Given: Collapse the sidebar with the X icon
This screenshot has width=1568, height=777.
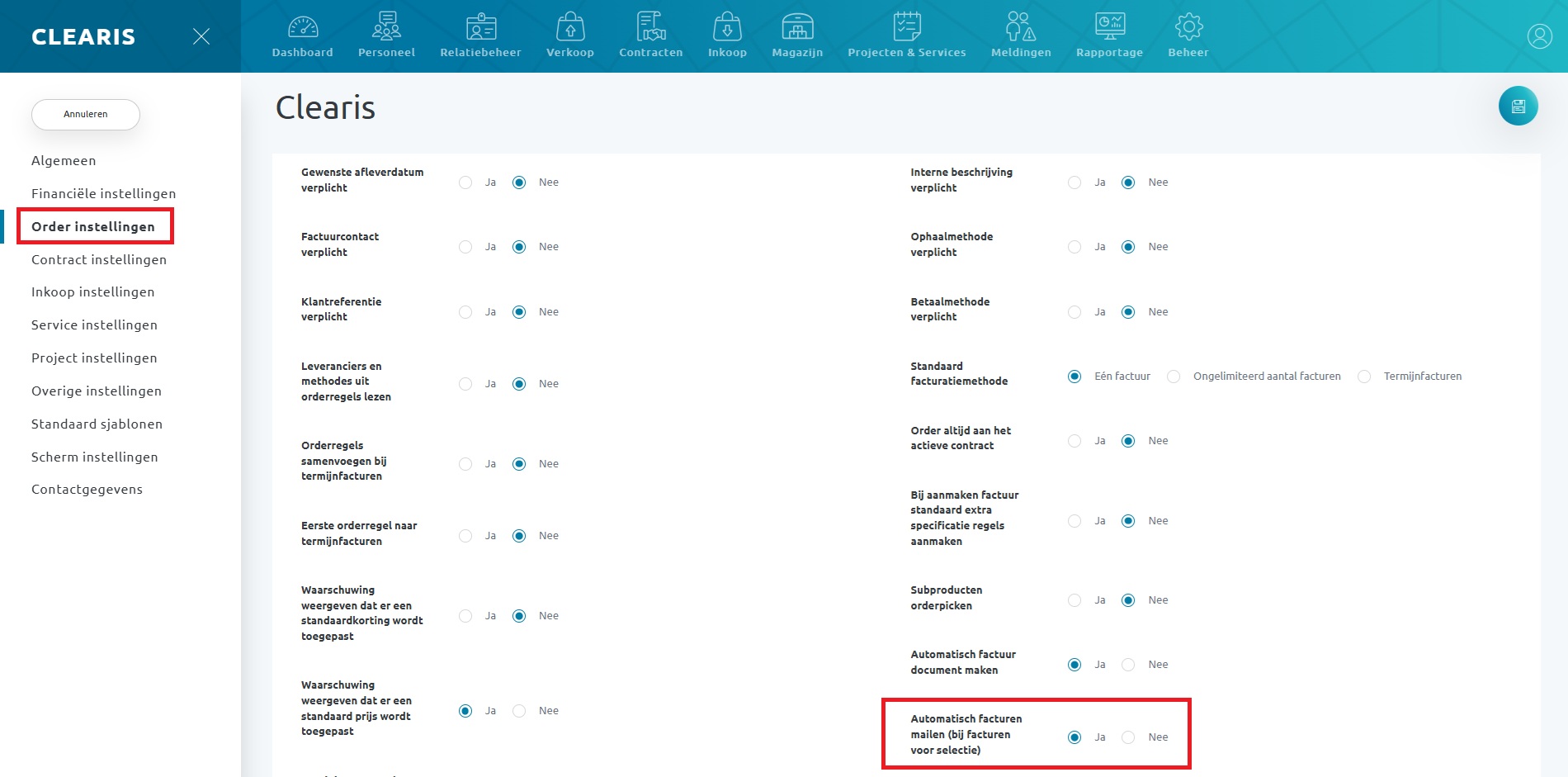Looking at the screenshot, I should [x=201, y=36].
